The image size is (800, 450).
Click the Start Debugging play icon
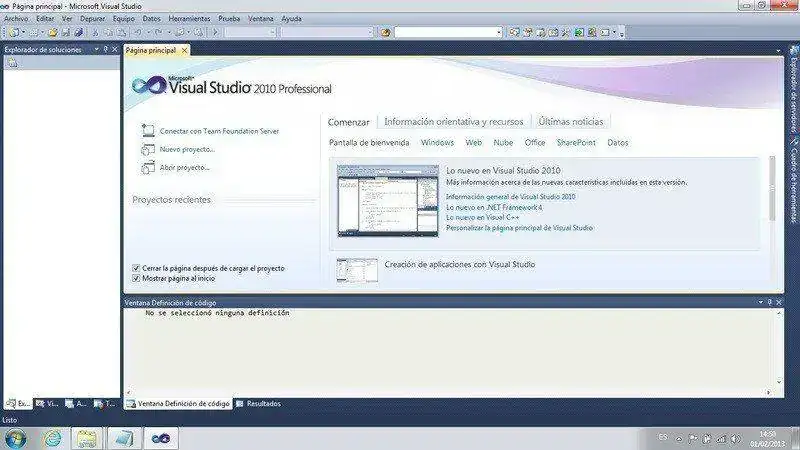(215, 32)
